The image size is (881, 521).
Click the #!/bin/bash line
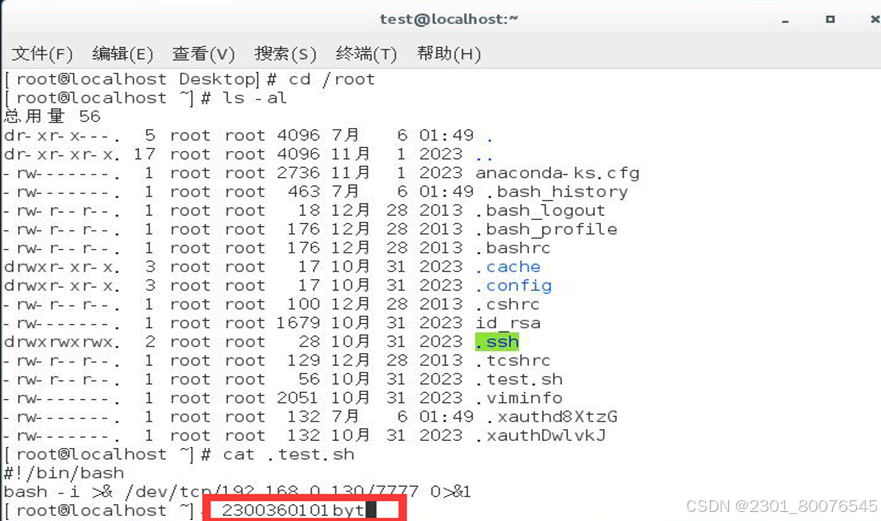(x=63, y=473)
